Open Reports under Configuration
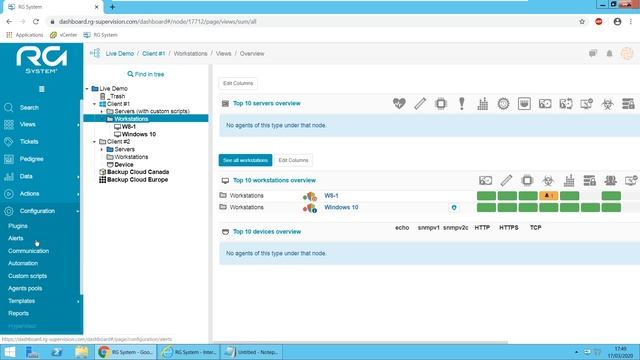 pos(18,313)
